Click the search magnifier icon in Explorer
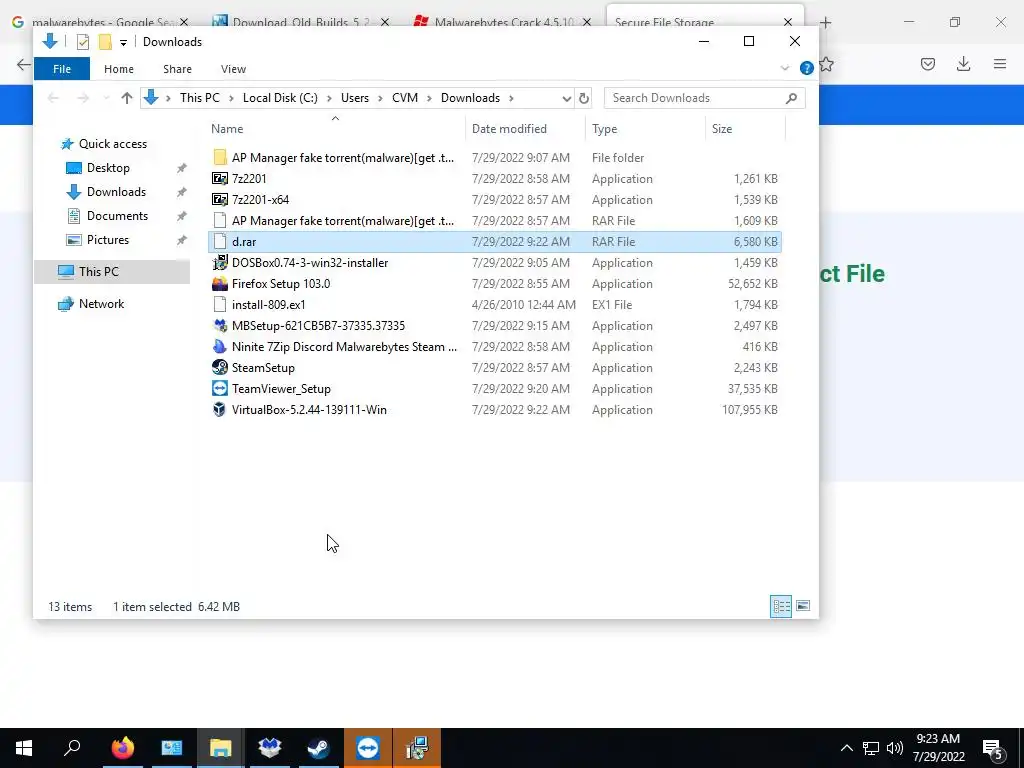Image resolution: width=1024 pixels, height=768 pixels. click(792, 98)
